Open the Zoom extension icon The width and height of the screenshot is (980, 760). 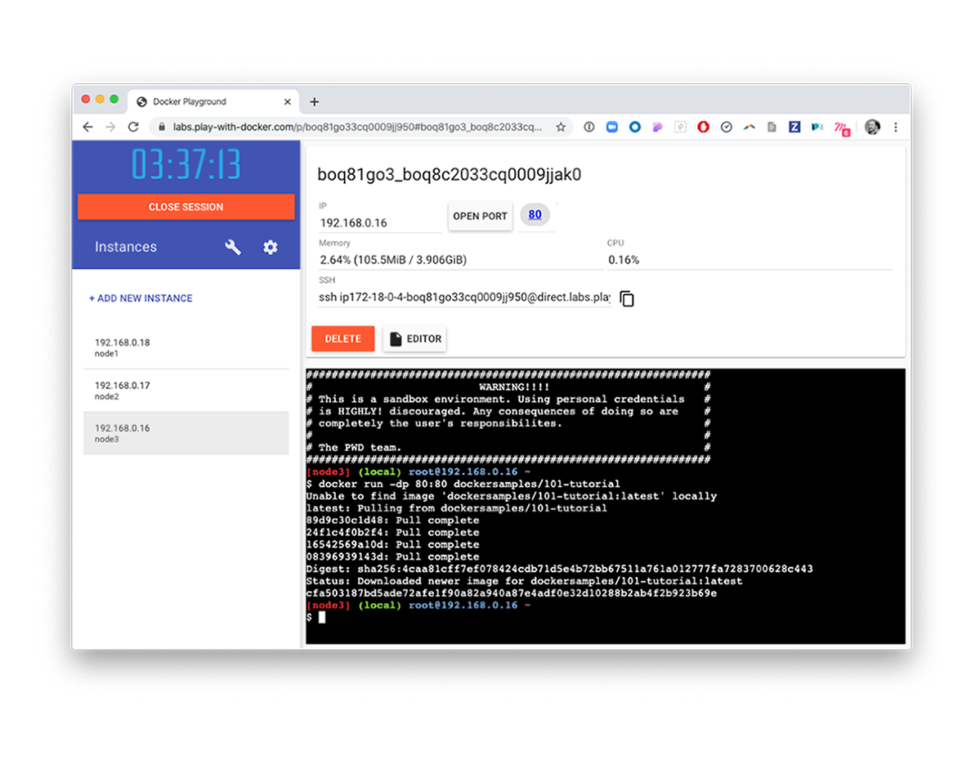611,127
